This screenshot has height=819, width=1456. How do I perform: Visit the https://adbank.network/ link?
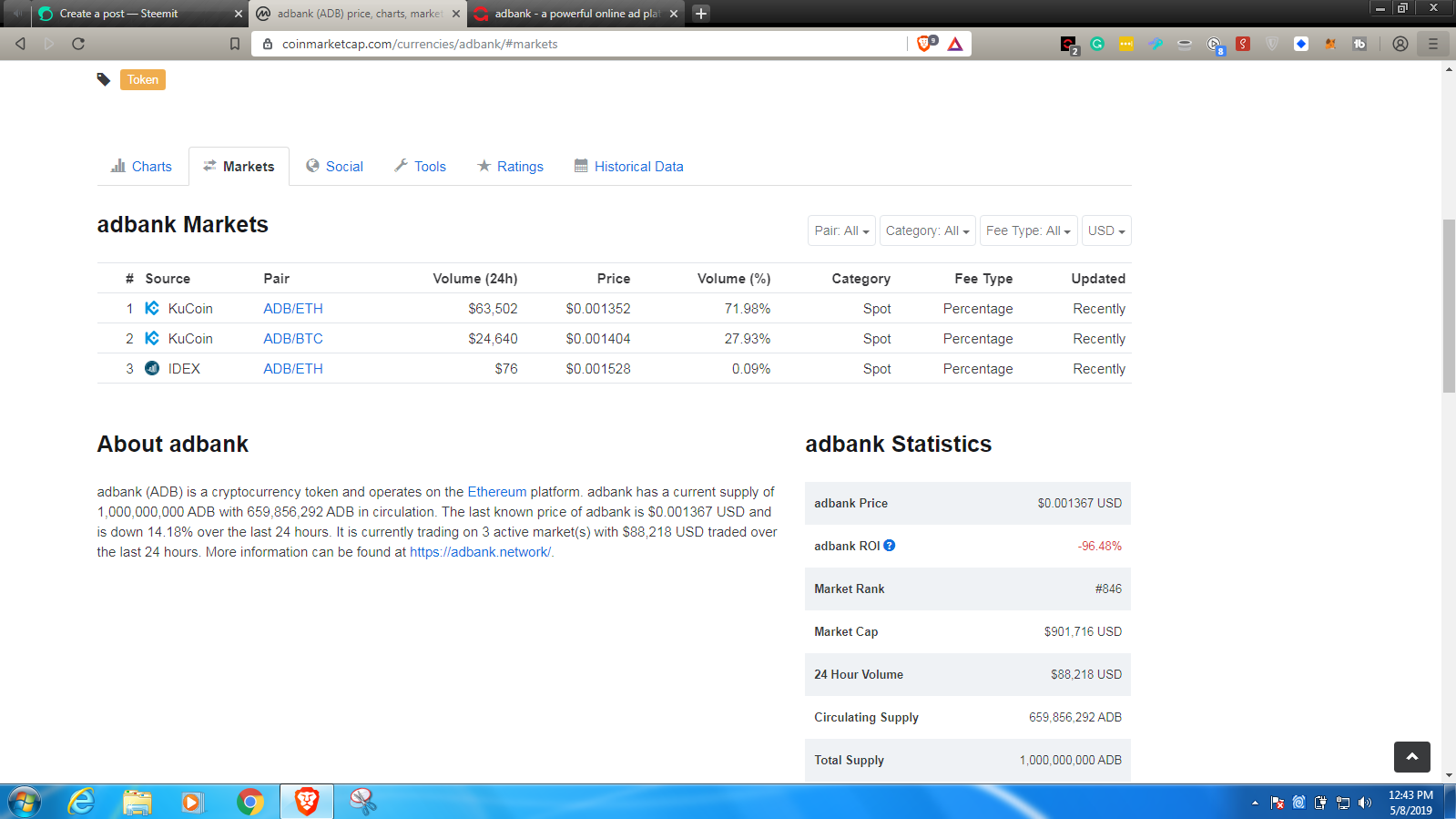click(x=480, y=552)
